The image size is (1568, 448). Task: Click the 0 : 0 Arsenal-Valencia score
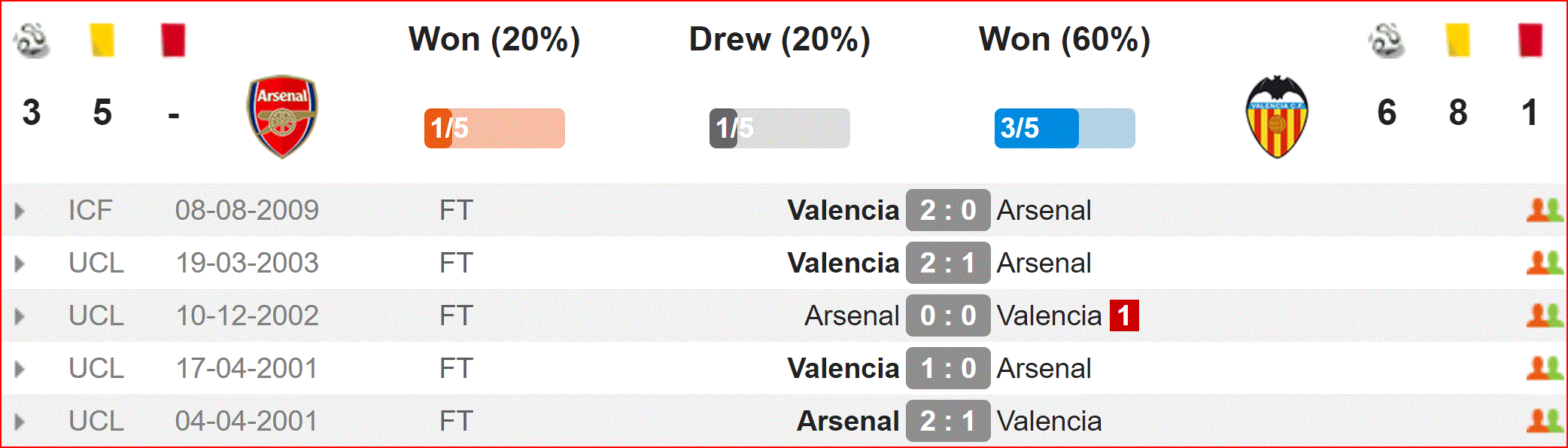coord(948,315)
